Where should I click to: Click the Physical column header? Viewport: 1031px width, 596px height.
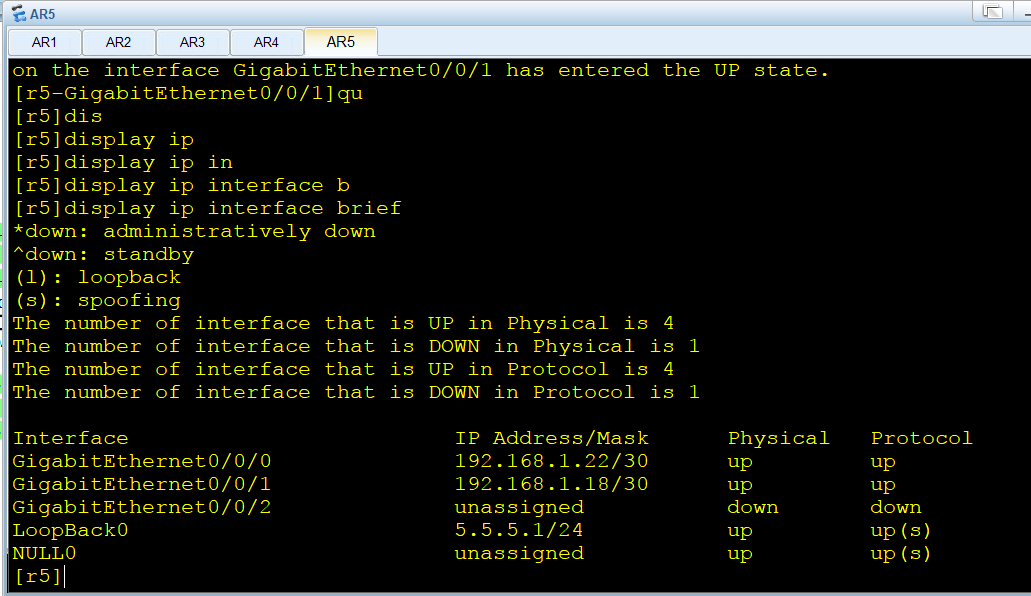779,438
